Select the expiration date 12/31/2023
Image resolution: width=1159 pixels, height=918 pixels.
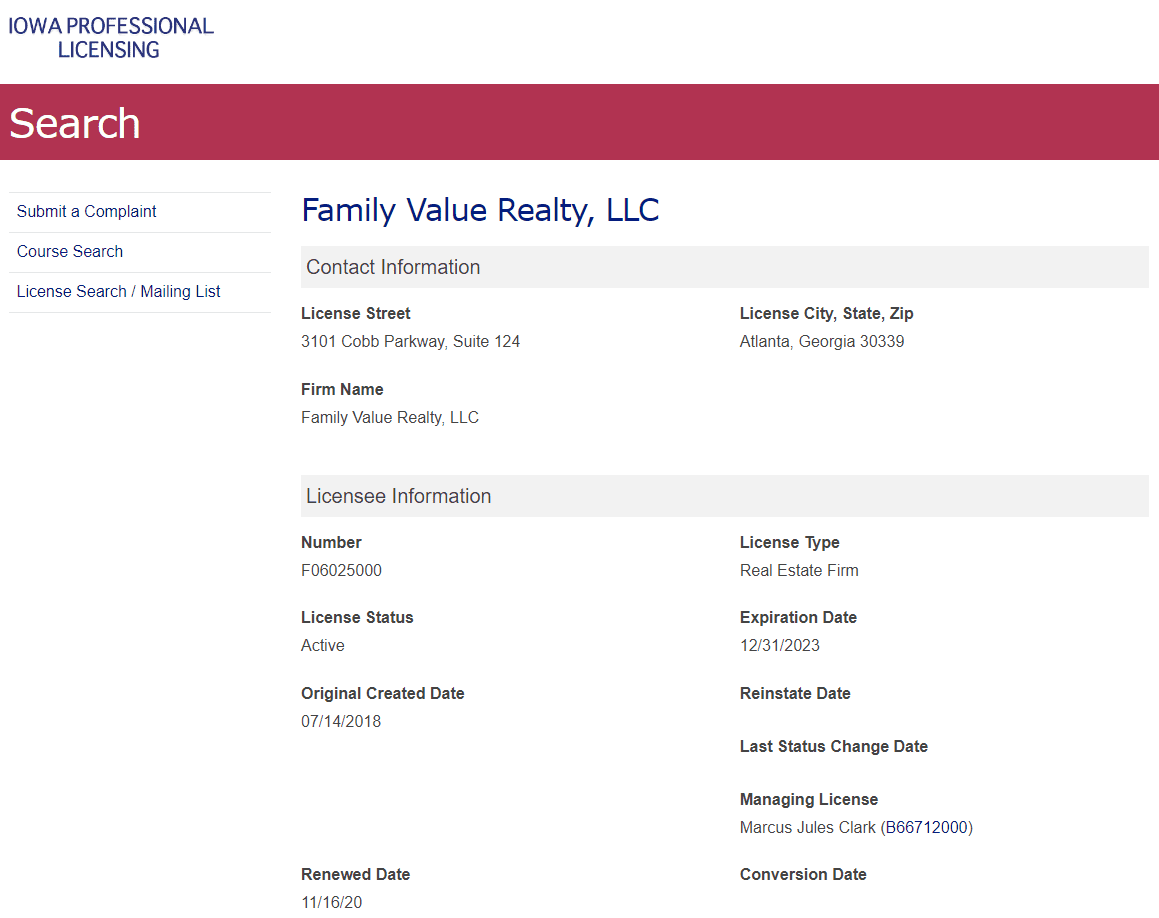(x=779, y=645)
